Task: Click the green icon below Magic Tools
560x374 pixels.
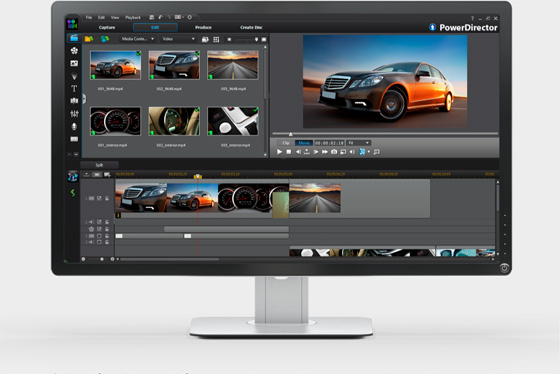Action: pyautogui.click(x=72, y=193)
